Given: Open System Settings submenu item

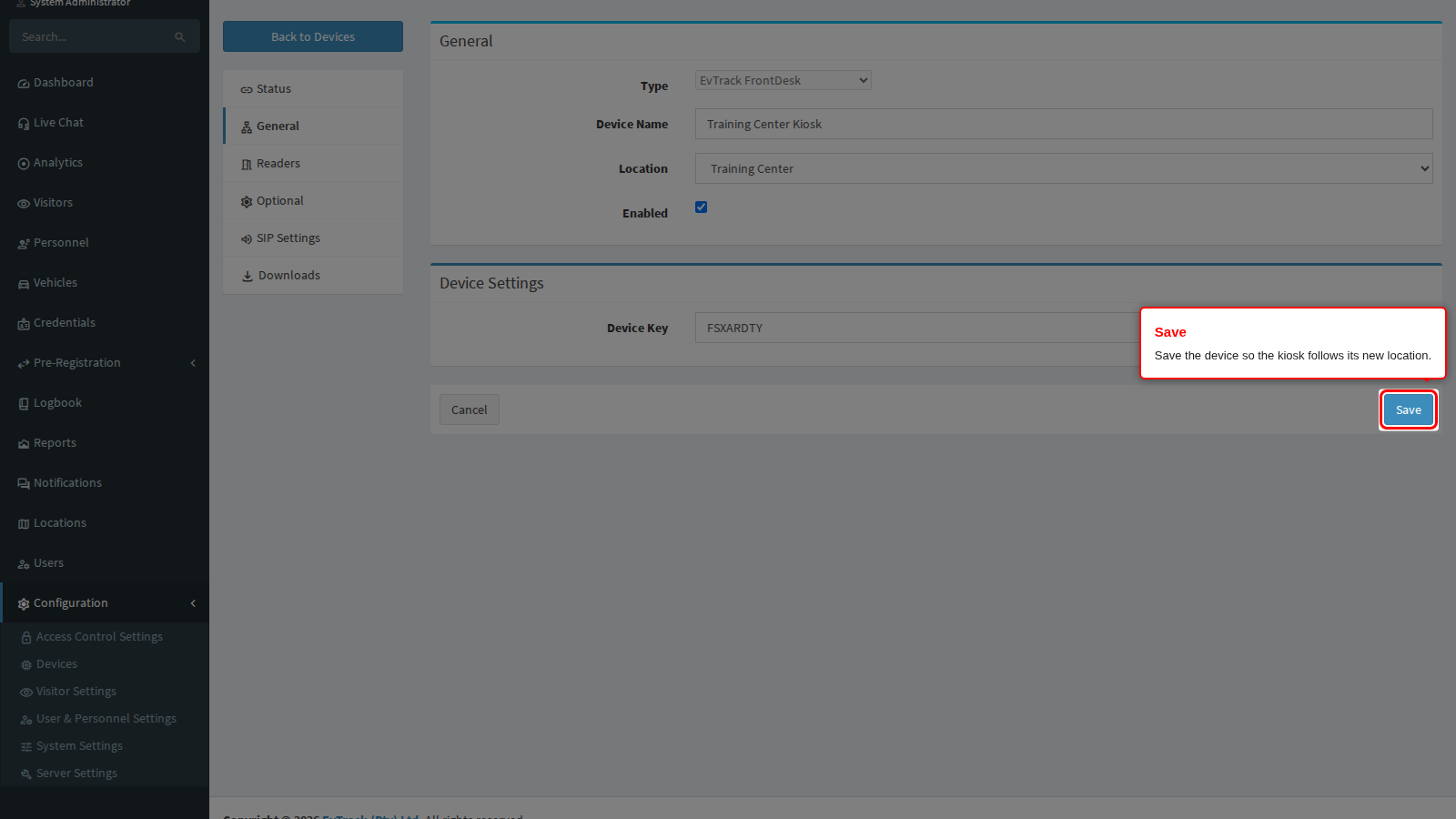Looking at the screenshot, I should tap(105, 746).
